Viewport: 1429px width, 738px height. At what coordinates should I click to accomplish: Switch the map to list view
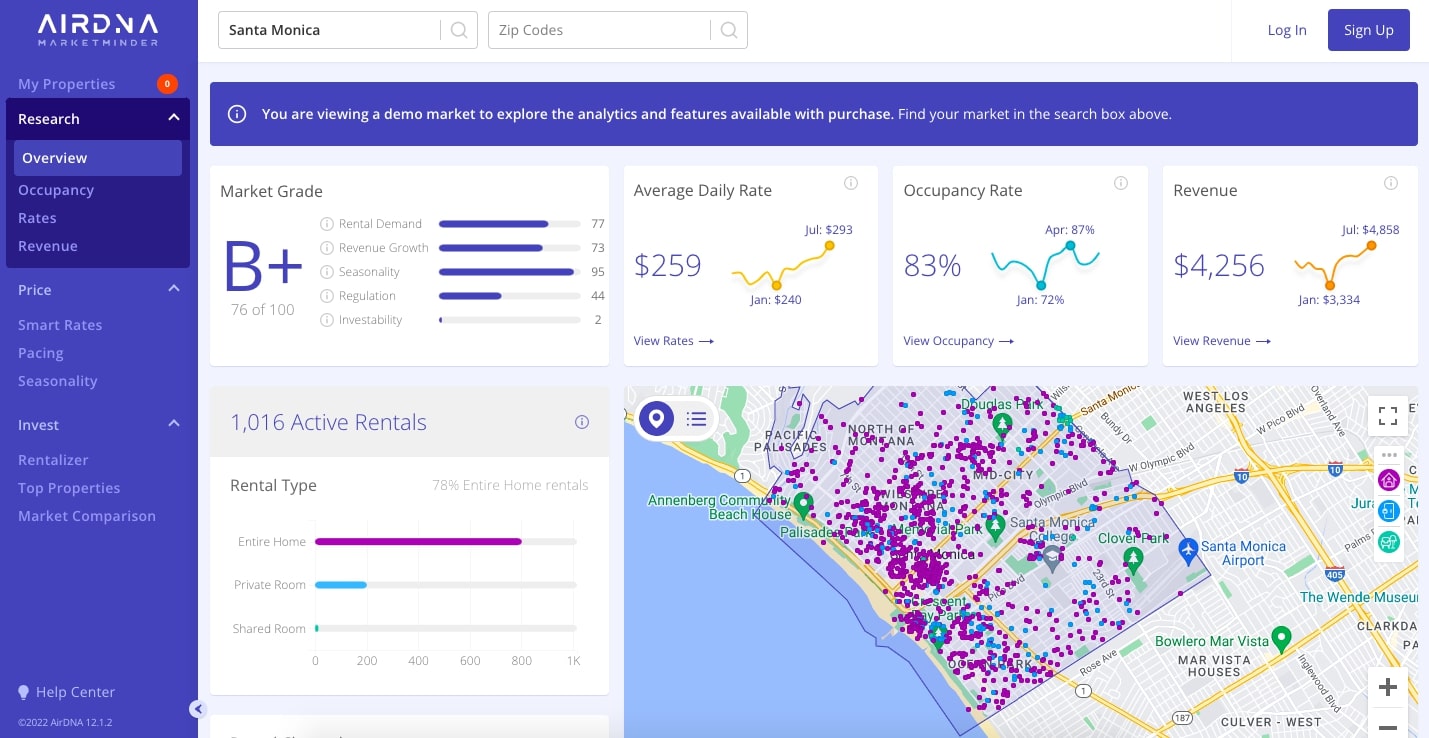click(696, 418)
